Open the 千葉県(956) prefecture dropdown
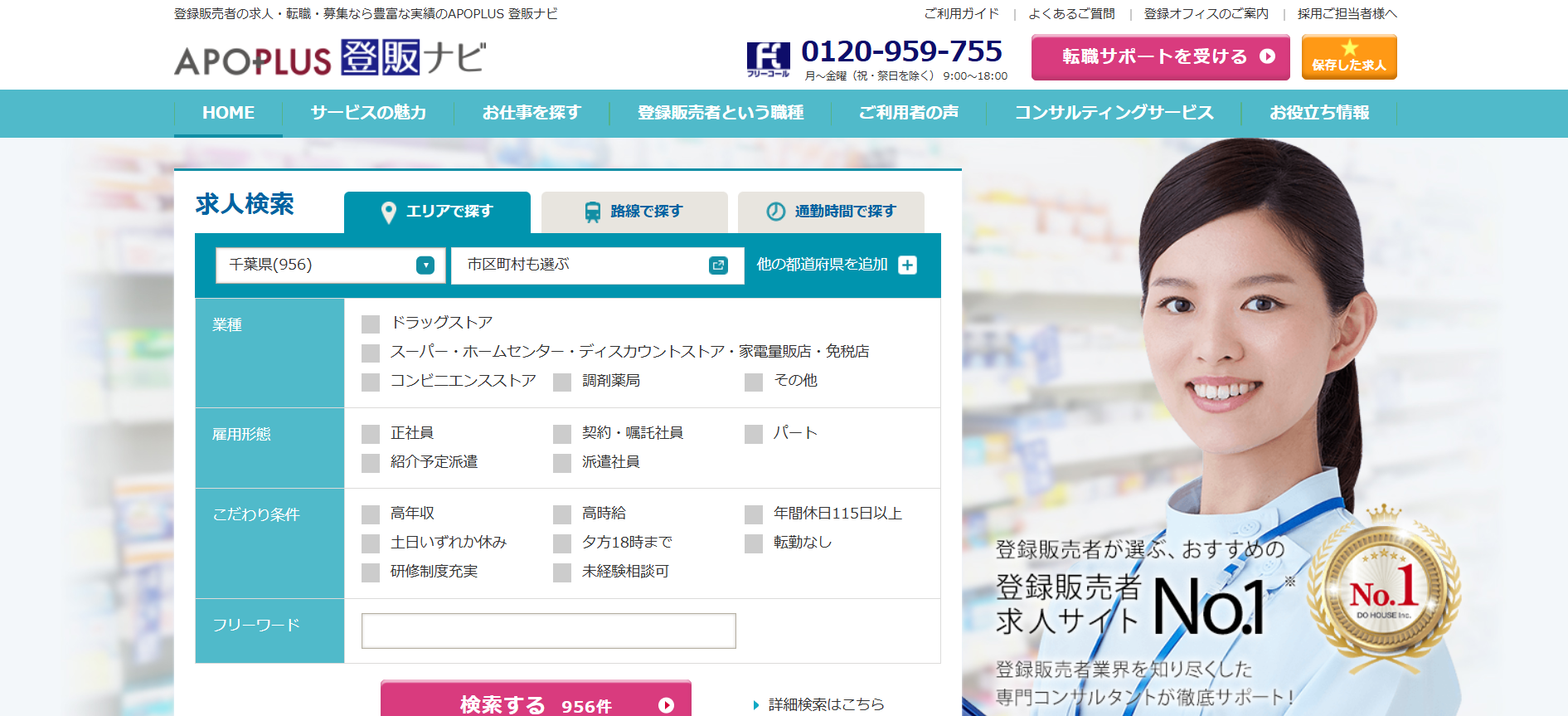1568x716 pixels. 330,265
